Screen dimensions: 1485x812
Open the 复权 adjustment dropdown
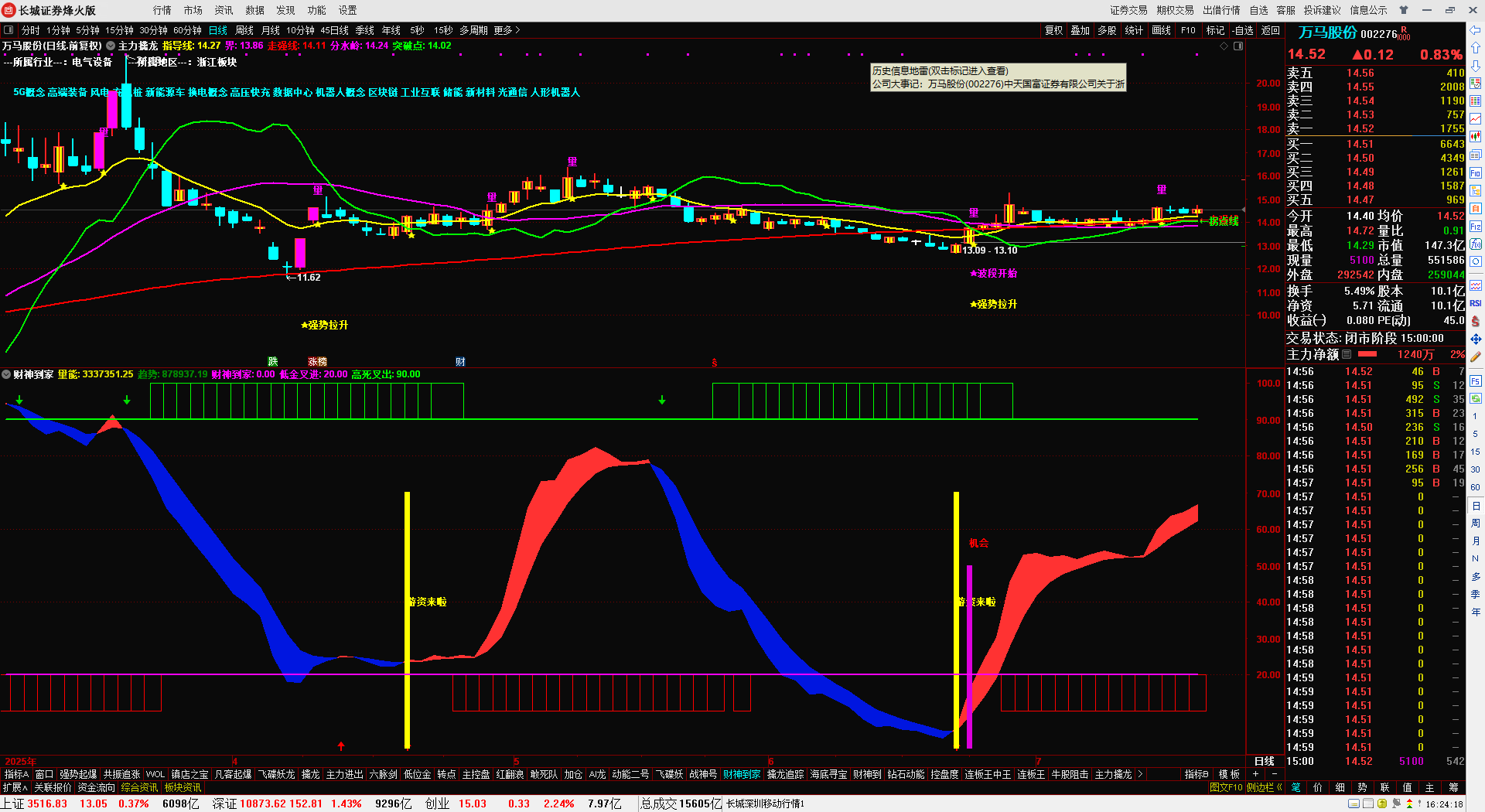point(1054,30)
